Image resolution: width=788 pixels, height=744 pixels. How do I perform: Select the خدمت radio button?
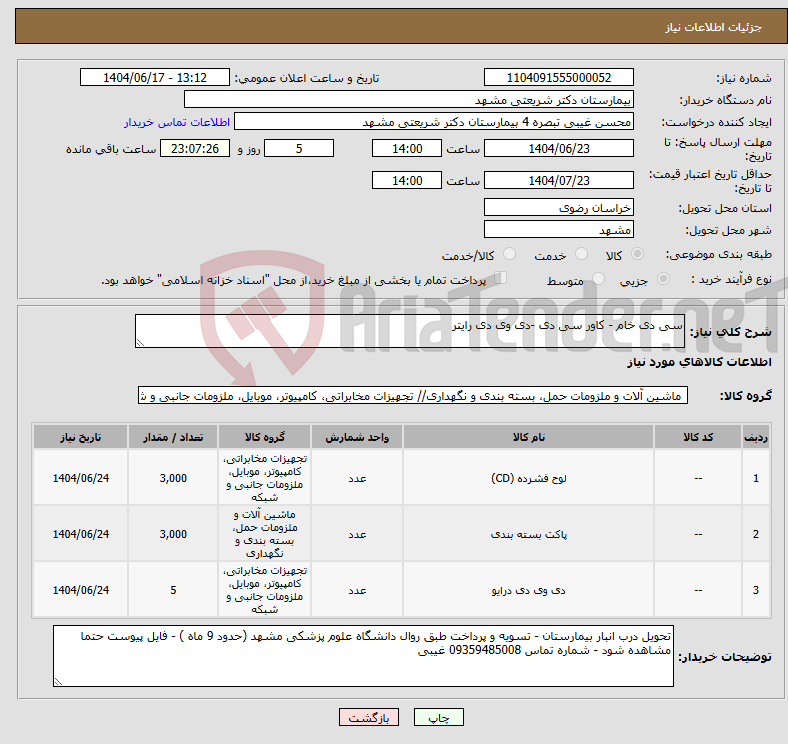point(581,254)
